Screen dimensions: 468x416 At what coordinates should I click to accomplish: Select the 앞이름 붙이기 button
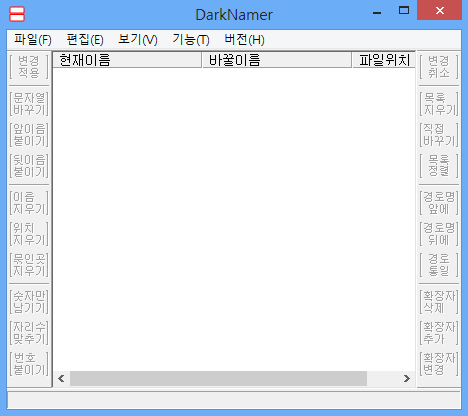point(29,135)
